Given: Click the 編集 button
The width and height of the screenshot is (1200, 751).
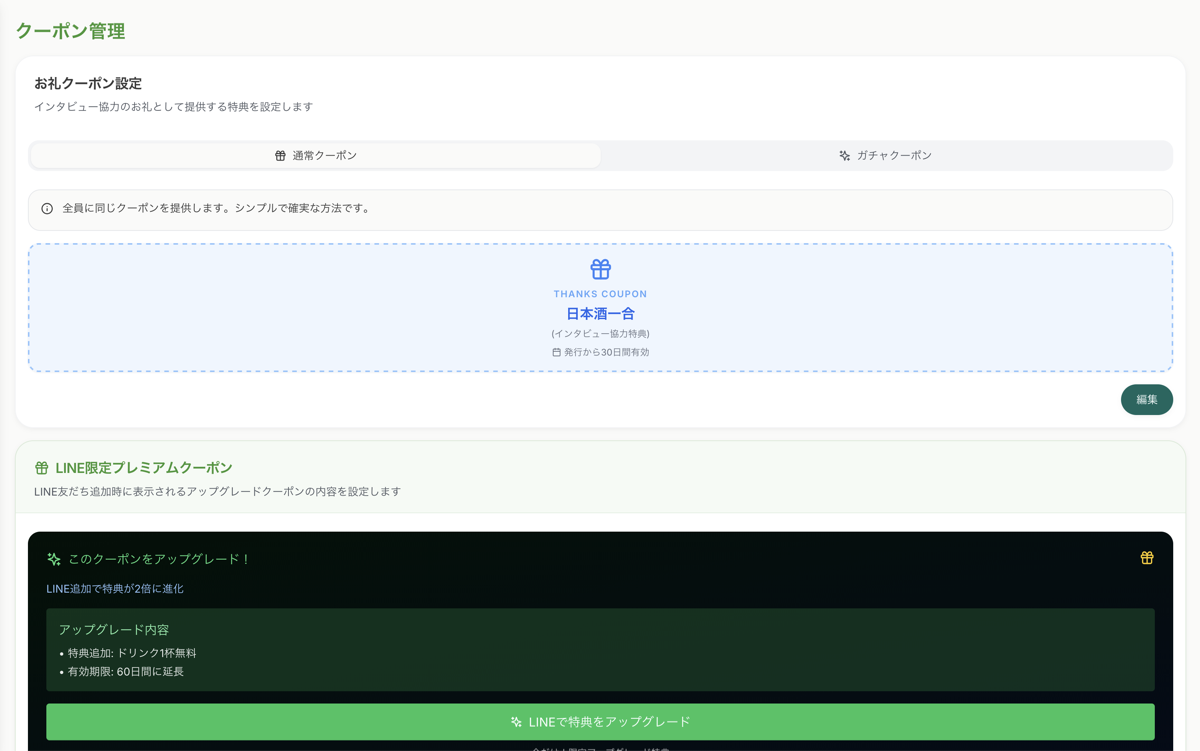Looking at the screenshot, I should tap(1146, 399).
